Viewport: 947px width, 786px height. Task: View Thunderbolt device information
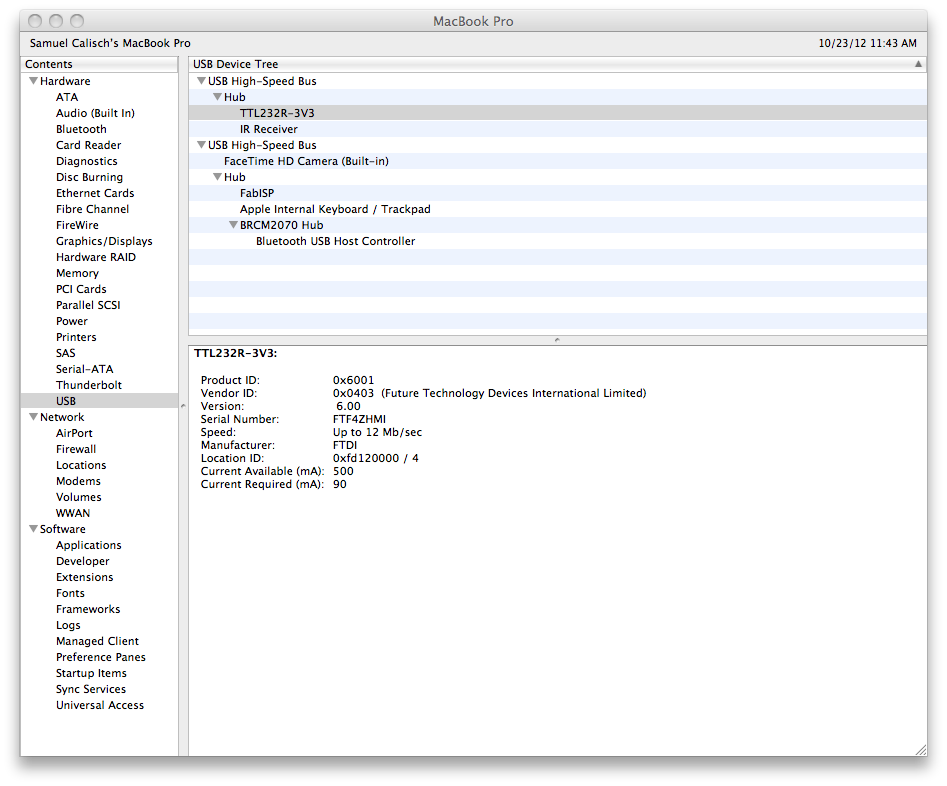pyautogui.click(x=89, y=385)
